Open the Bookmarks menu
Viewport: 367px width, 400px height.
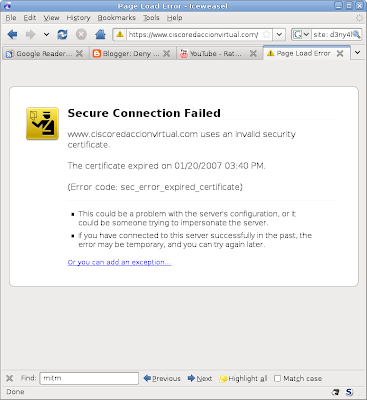pyautogui.click(x=116, y=18)
